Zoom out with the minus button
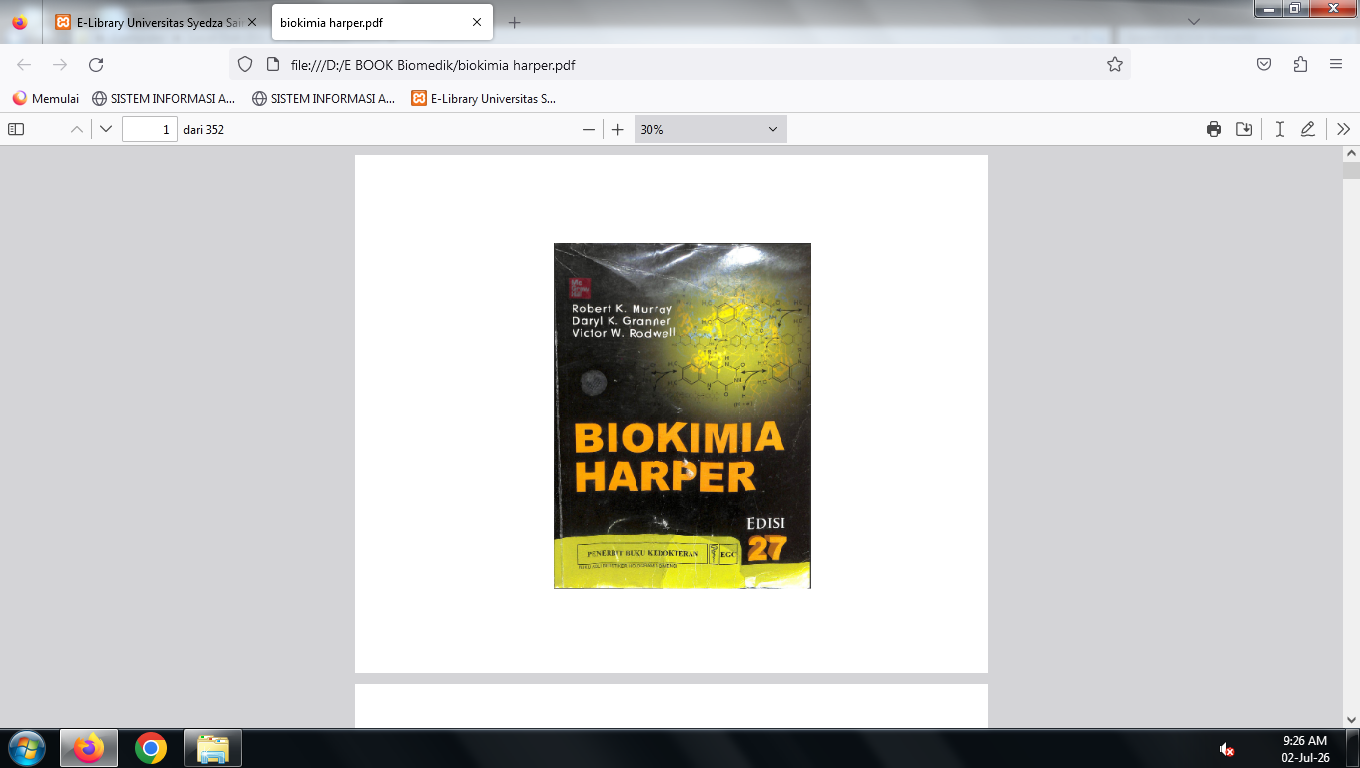Viewport: 1360px width, 768px height. [x=589, y=129]
